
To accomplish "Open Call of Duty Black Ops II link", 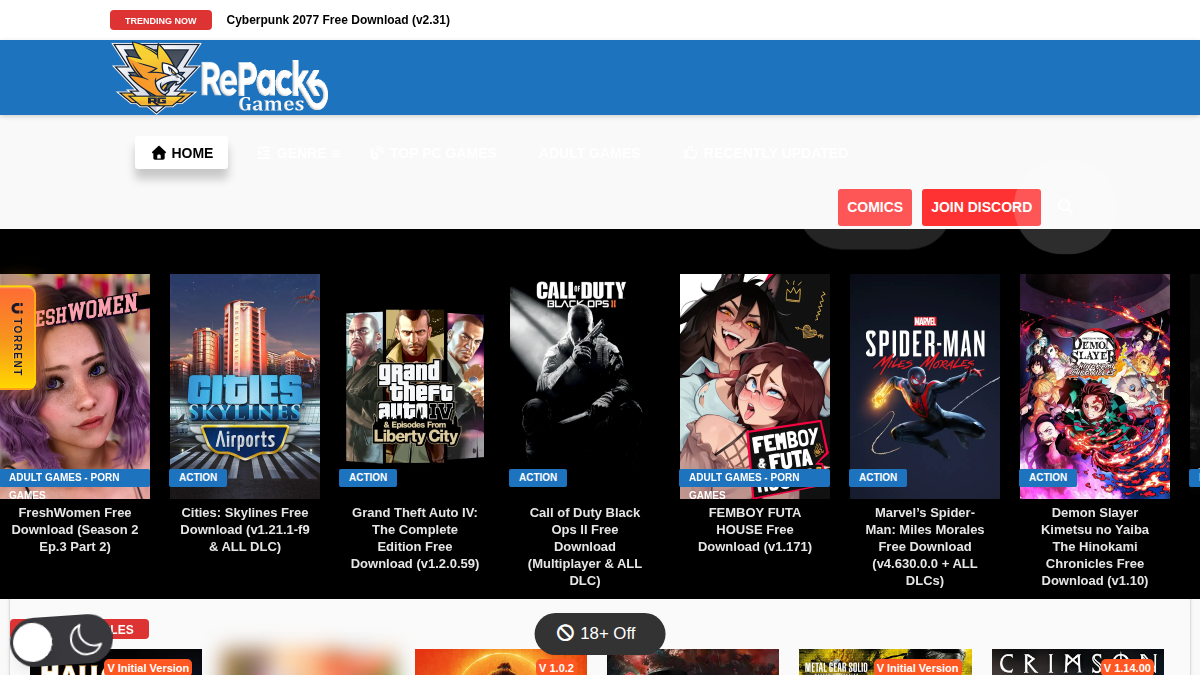I will tap(585, 547).
